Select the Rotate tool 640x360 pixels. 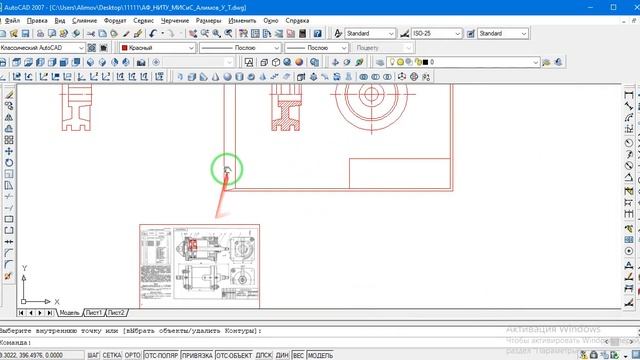9,163
